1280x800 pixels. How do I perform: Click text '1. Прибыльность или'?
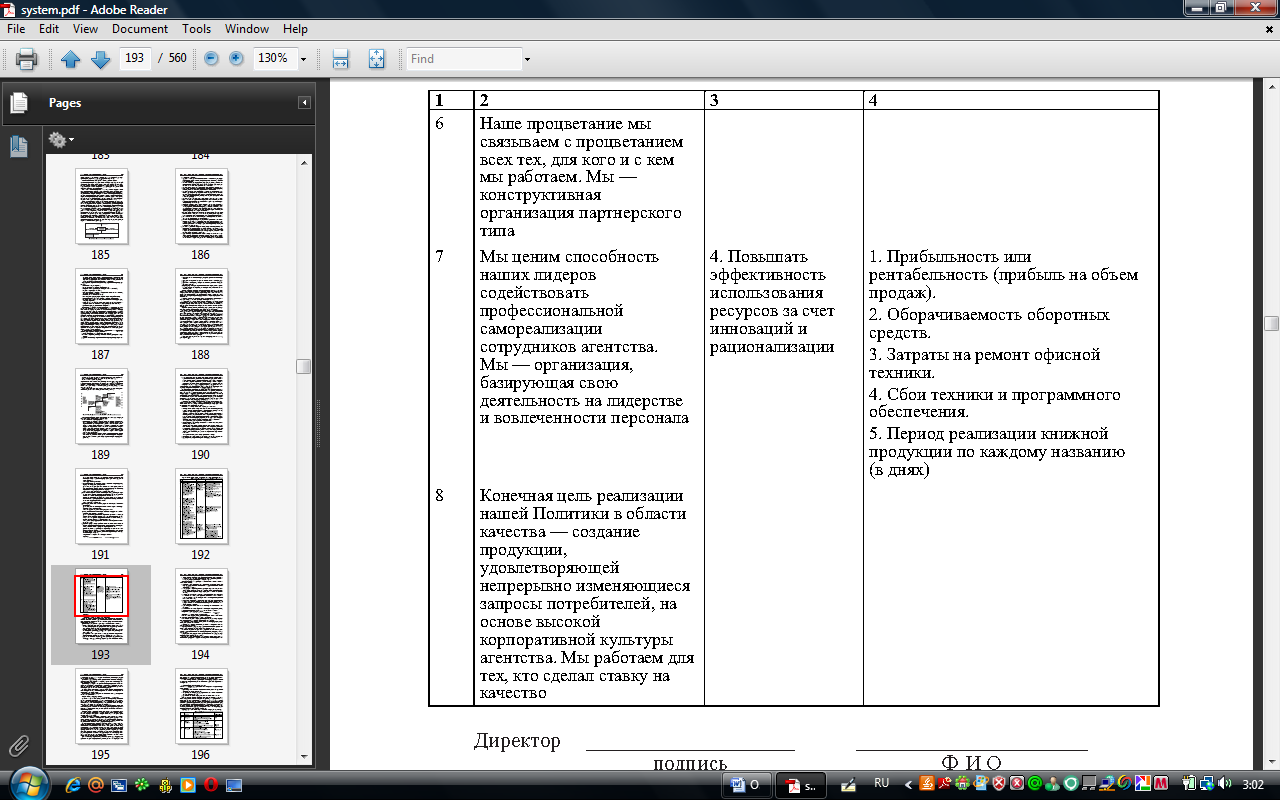(x=949, y=256)
